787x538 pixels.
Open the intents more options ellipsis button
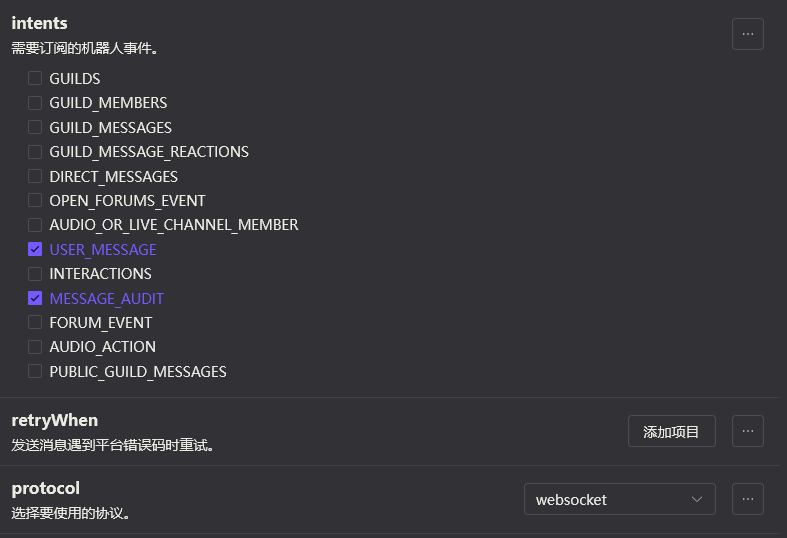pos(747,34)
